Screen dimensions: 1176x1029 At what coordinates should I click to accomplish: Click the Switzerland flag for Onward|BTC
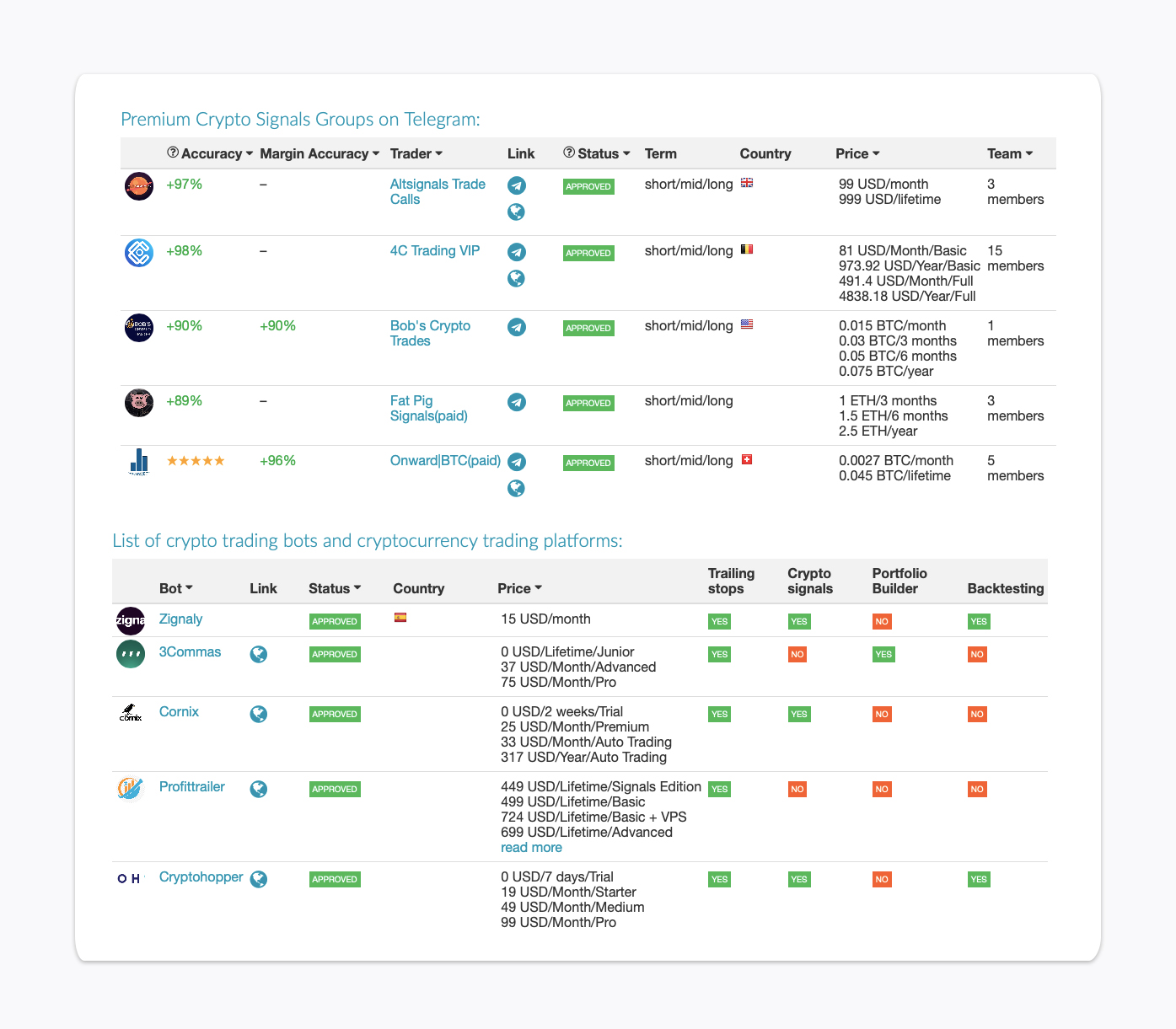pyautogui.click(x=746, y=459)
